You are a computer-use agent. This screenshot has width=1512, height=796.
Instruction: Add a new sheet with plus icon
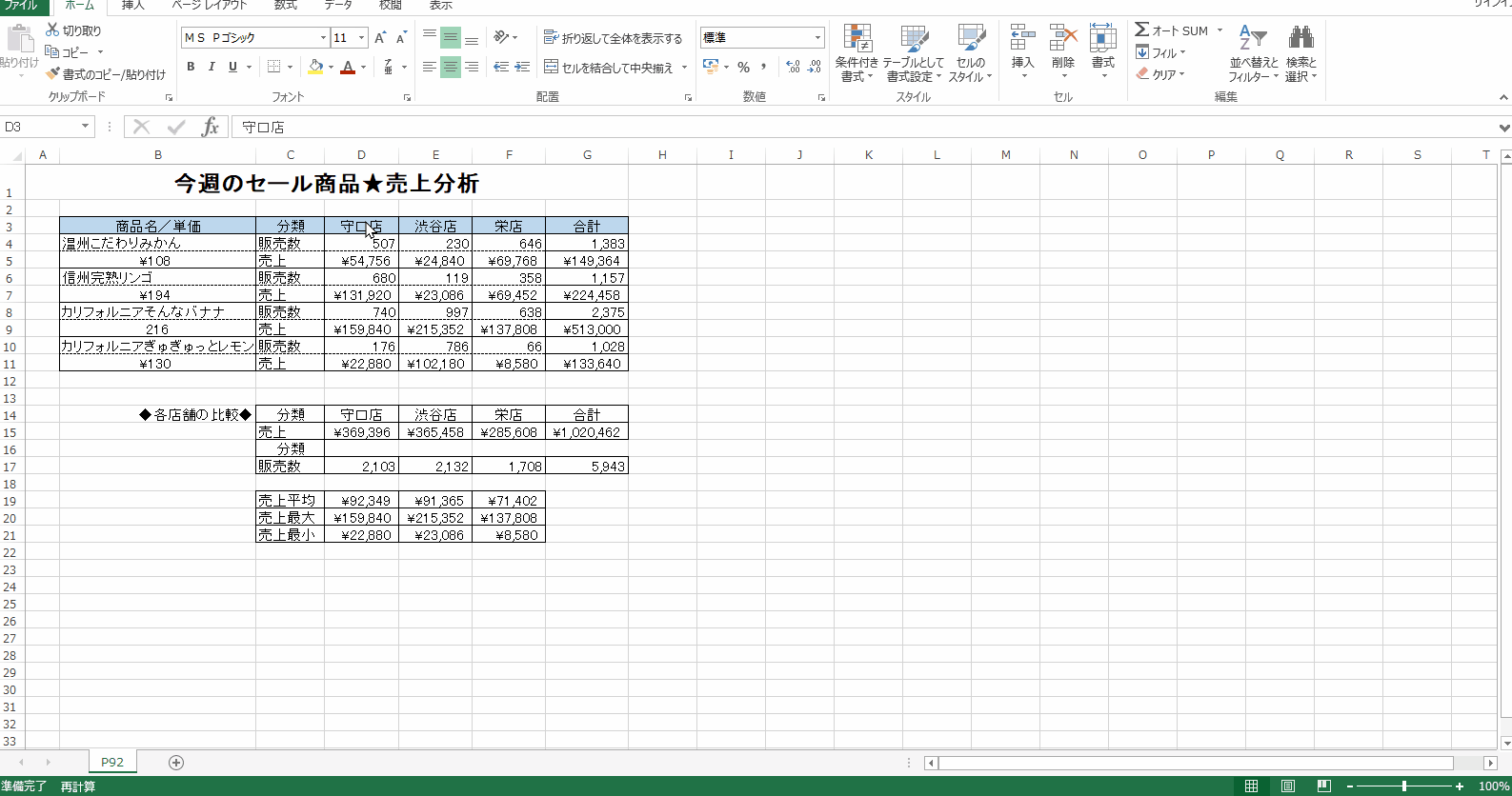(176, 762)
